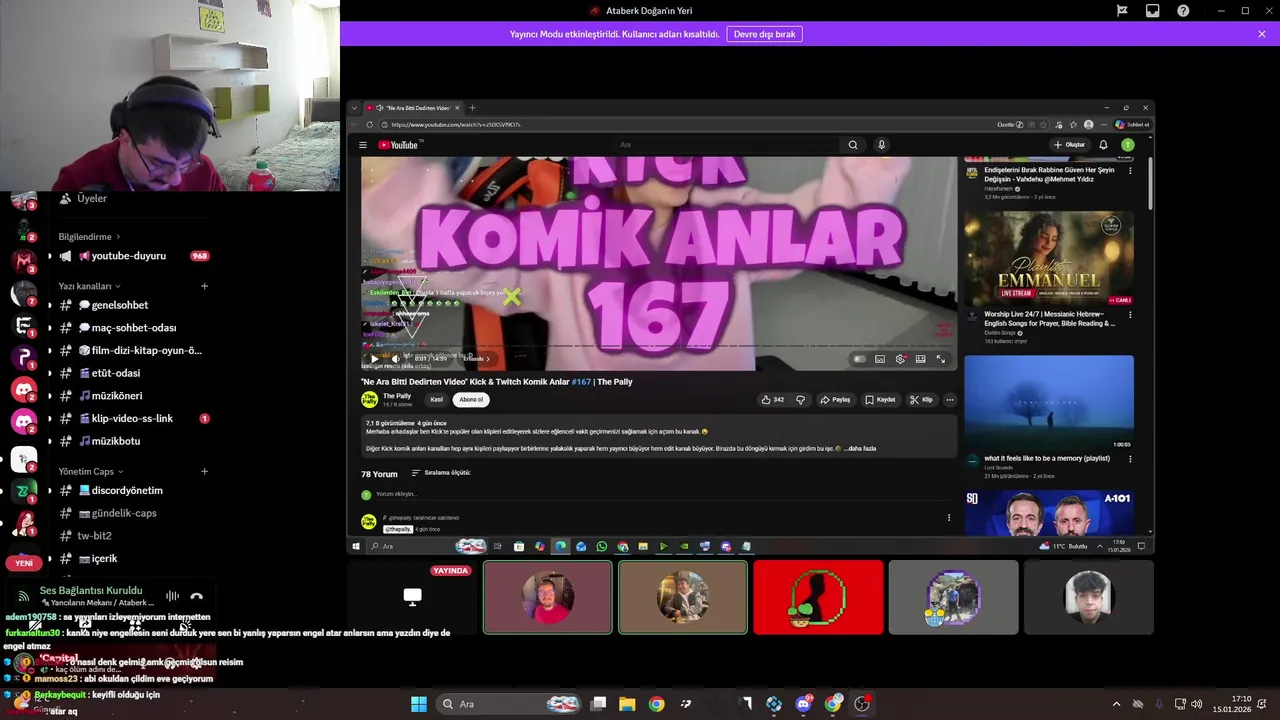Open the green YouTube account avatar
Image resolution: width=1280 pixels, height=720 pixels.
(1127, 145)
